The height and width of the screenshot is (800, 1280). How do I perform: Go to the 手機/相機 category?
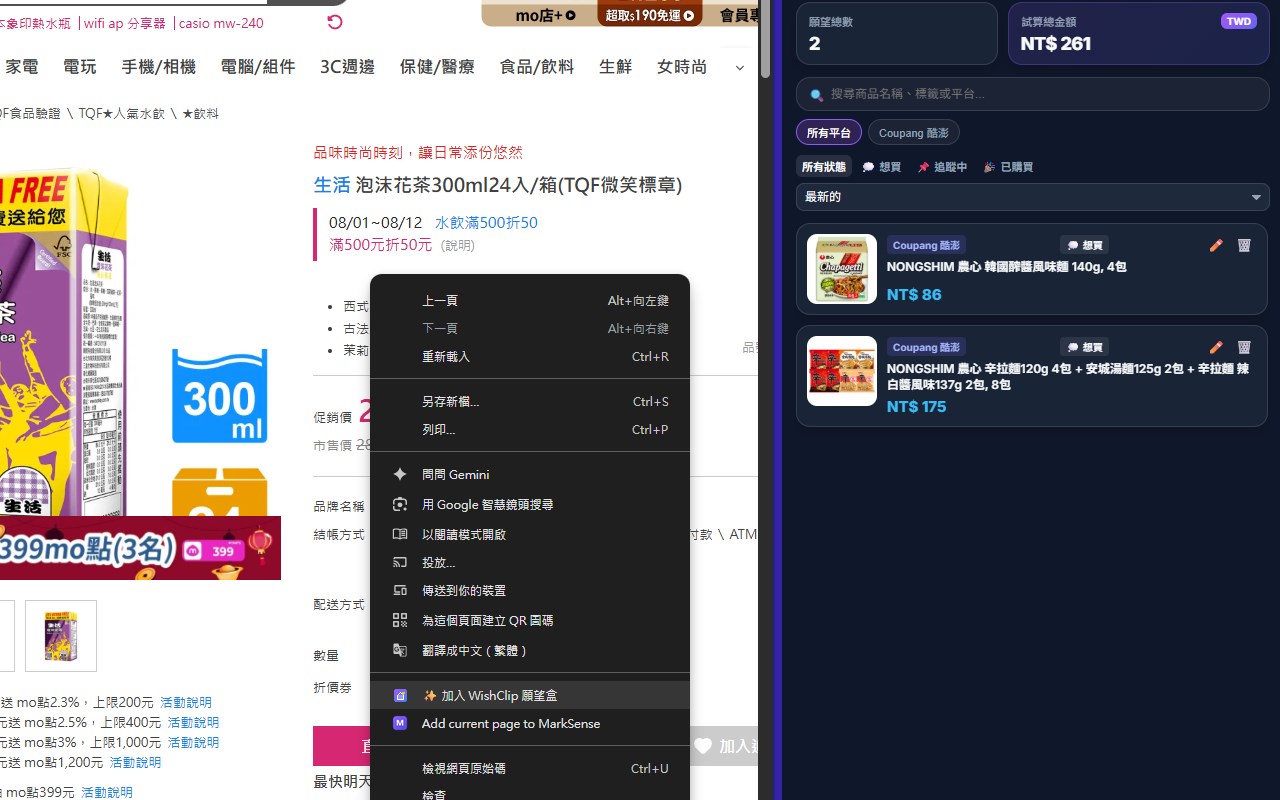[x=159, y=67]
